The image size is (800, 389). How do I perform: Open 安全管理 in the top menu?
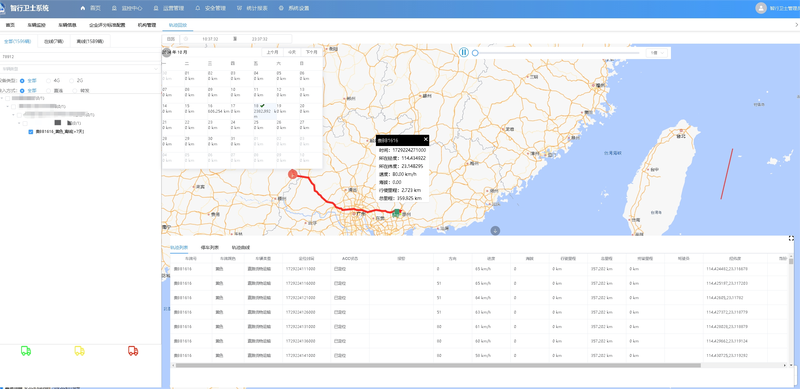[211, 9]
